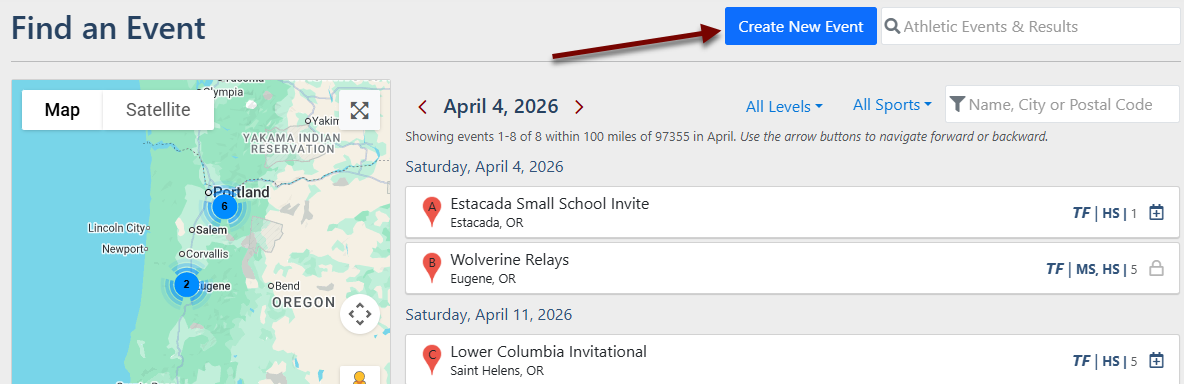Open the All Levels dropdown
The width and height of the screenshot is (1184, 384).
click(784, 107)
